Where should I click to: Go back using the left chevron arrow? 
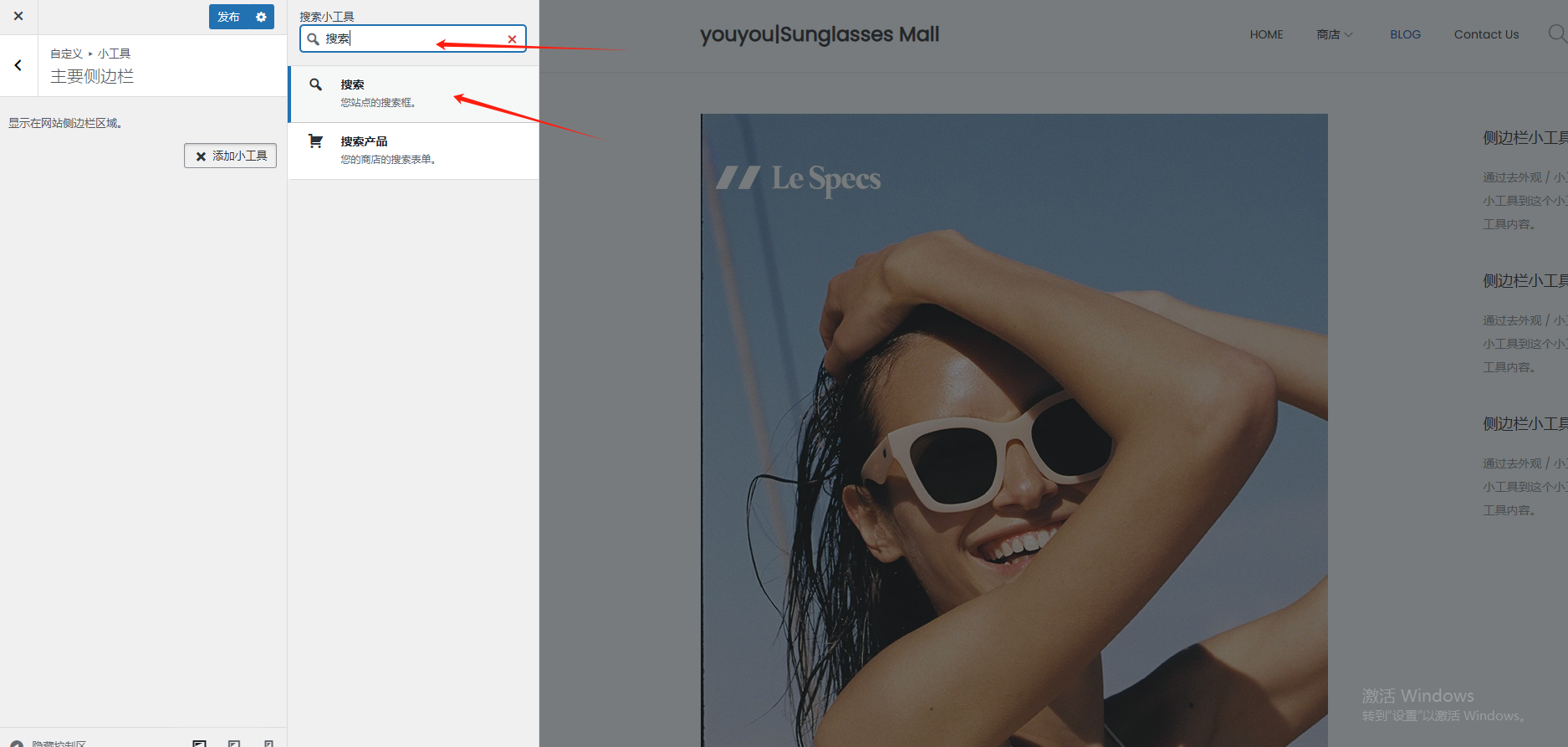click(x=18, y=65)
